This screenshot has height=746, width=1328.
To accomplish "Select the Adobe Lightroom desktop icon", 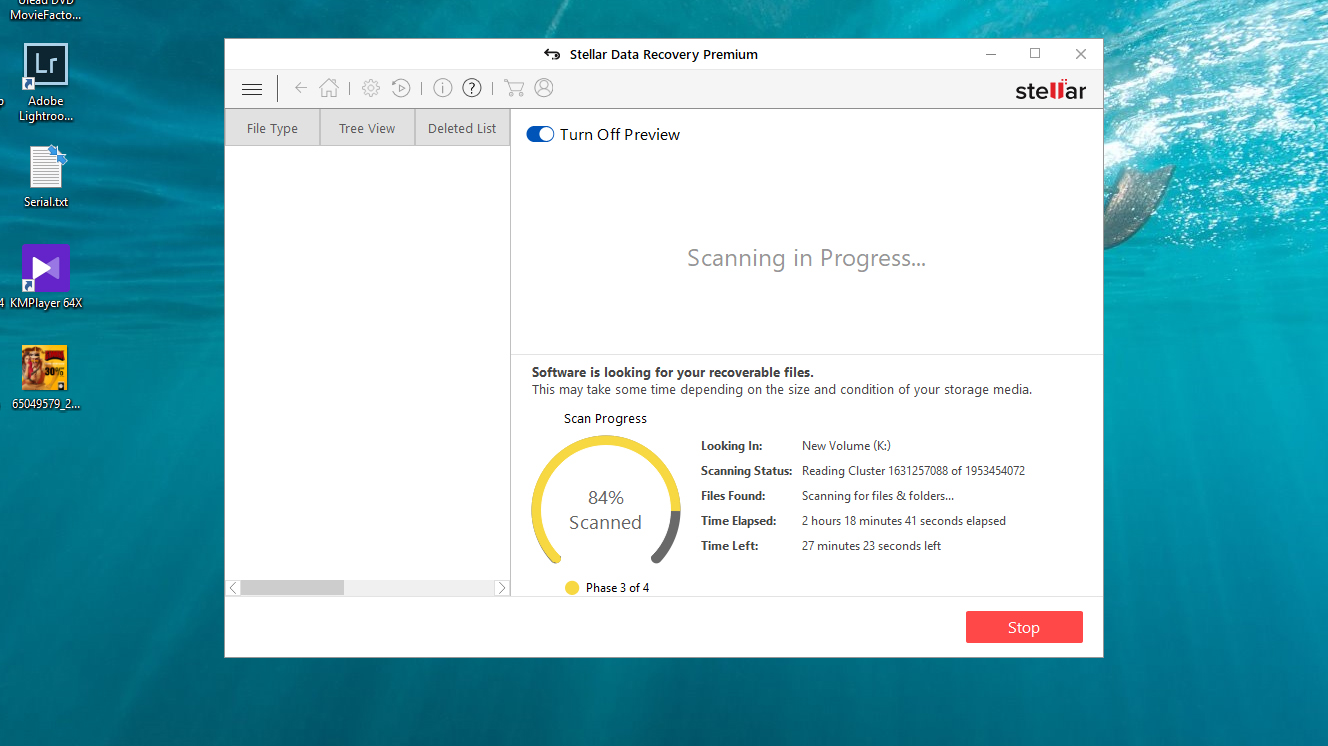I will 46,83.
